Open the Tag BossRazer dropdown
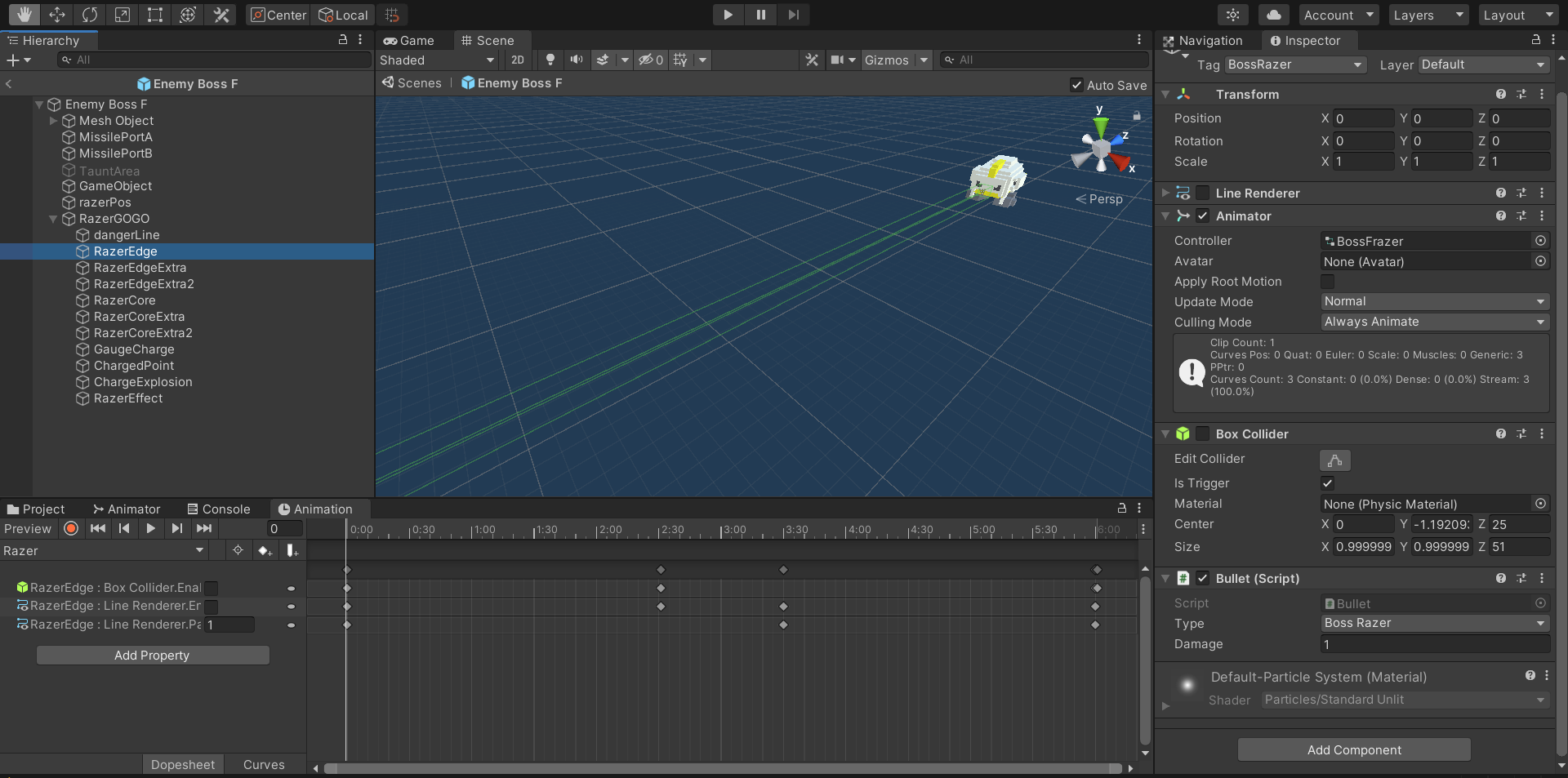 [1295, 64]
